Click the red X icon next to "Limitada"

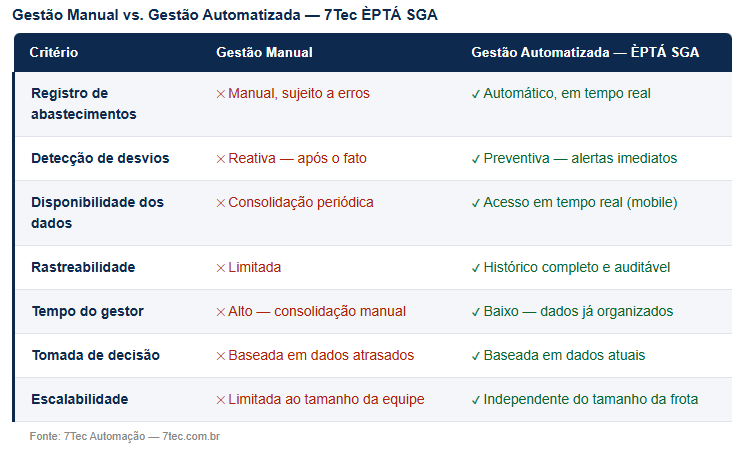click(221, 268)
